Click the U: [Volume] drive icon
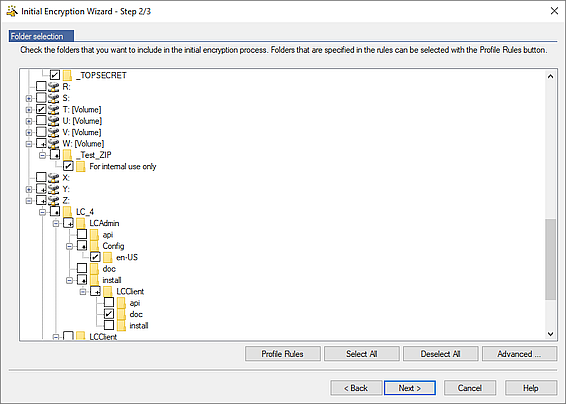Image resolution: width=566 pixels, height=404 pixels. pyautogui.click(x=54, y=121)
